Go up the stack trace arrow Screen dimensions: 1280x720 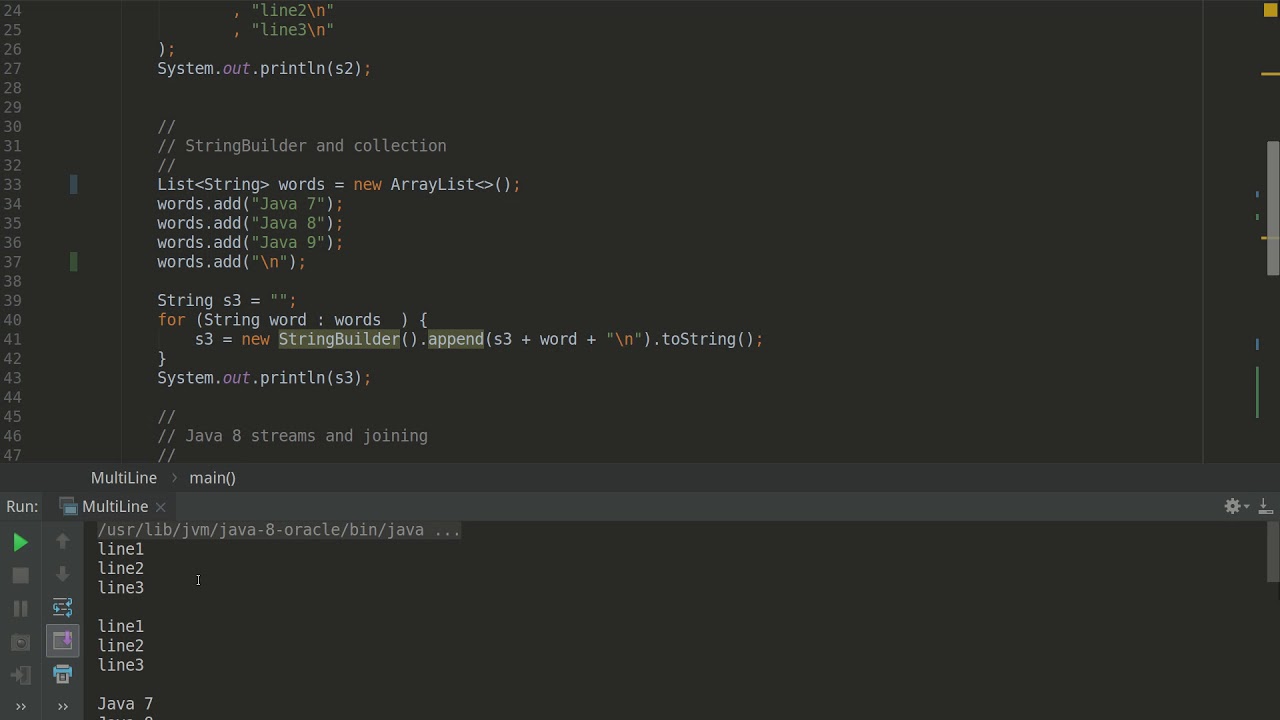click(x=62, y=541)
